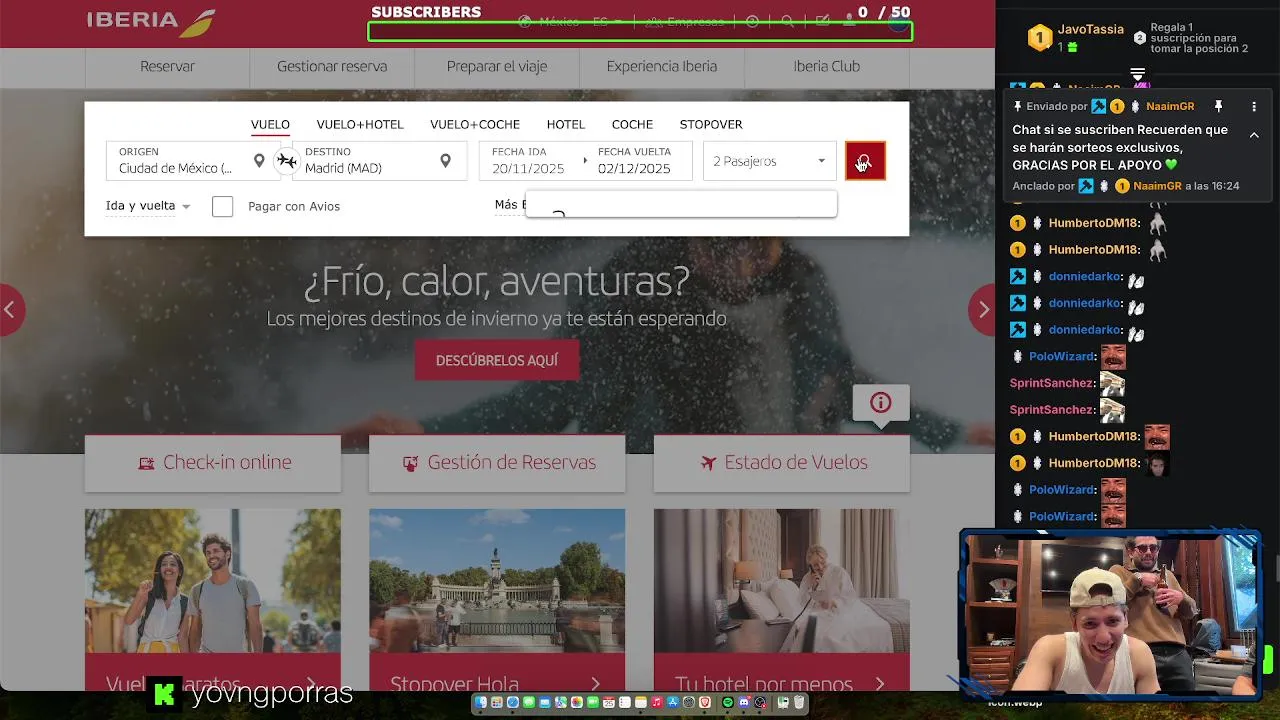Select the VUELO tab
Screen dimensions: 1280x720
point(270,125)
